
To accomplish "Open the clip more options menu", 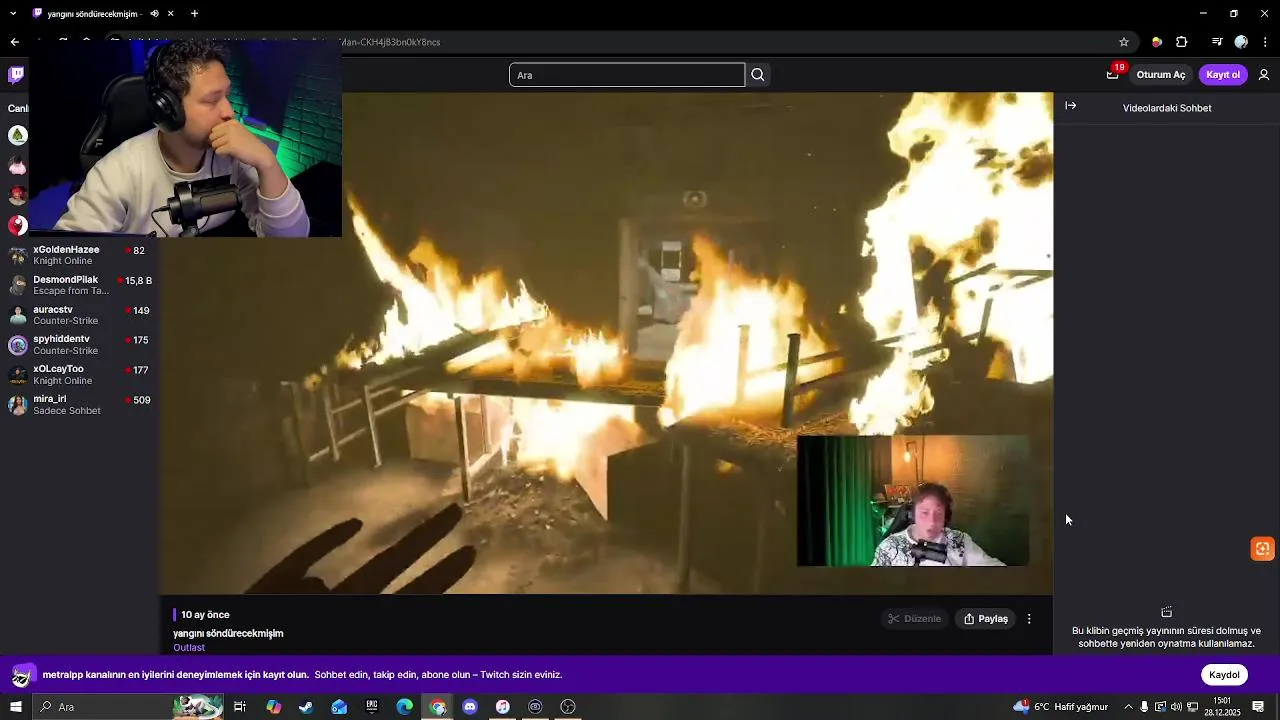I will pyautogui.click(x=1029, y=619).
